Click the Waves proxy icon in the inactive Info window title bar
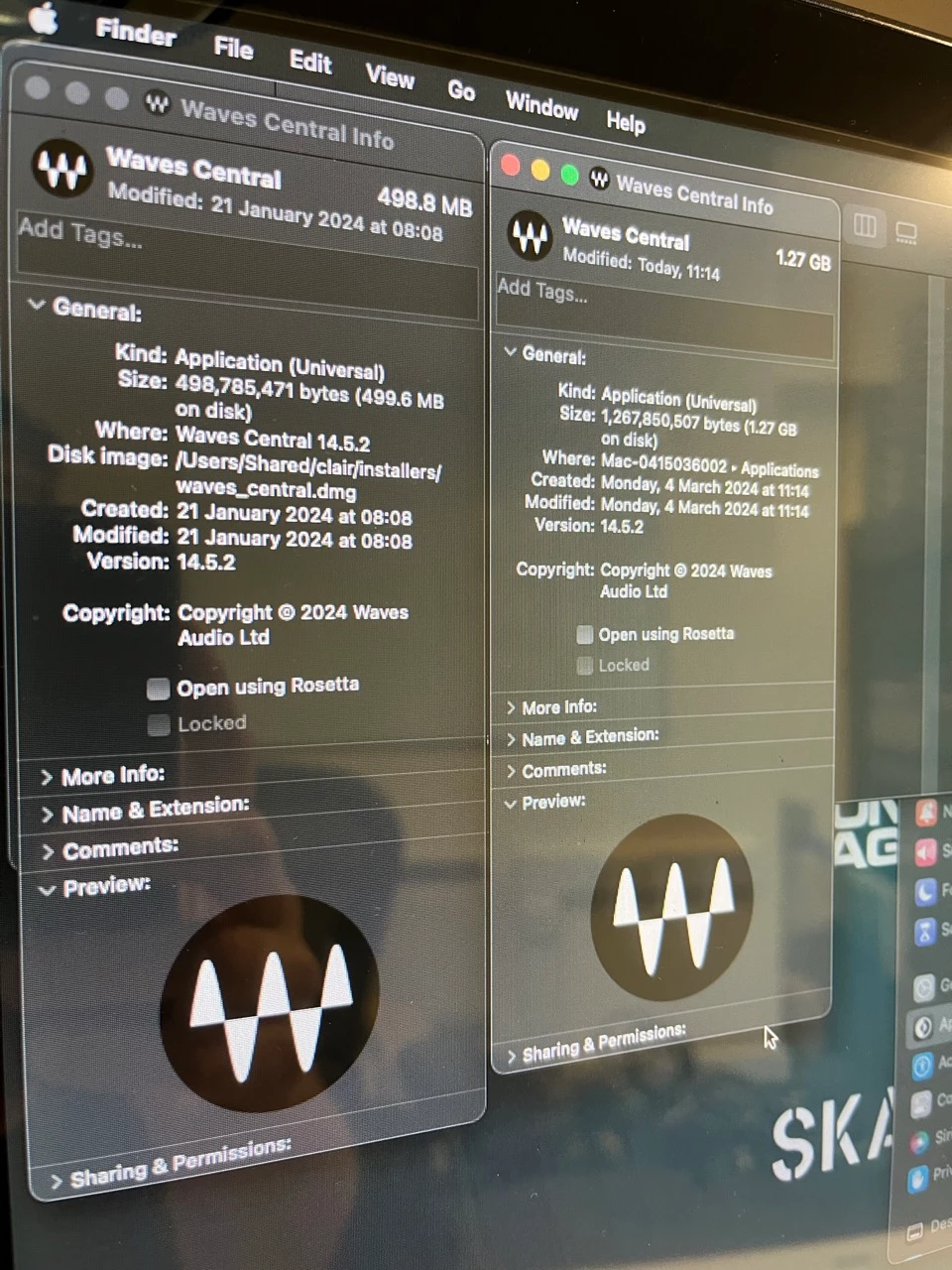The width and height of the screenshot is (952, 1270). pos(157,101)
